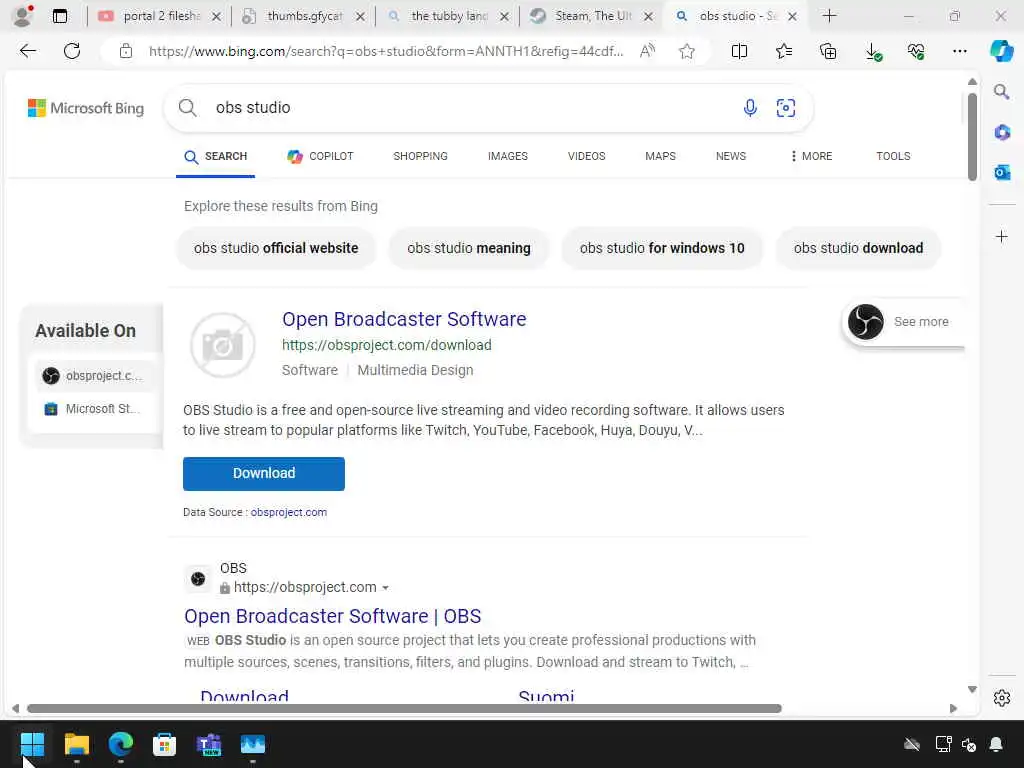
Task: Click the browser address bar URL
Action: tap(385, 51)
